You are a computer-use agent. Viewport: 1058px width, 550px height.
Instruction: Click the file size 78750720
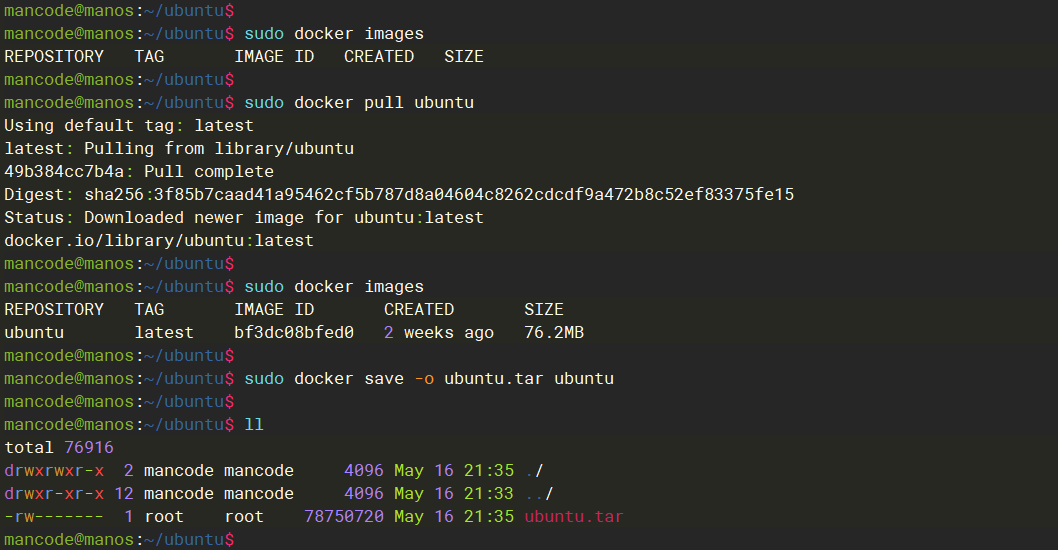(x=344, y=517)
